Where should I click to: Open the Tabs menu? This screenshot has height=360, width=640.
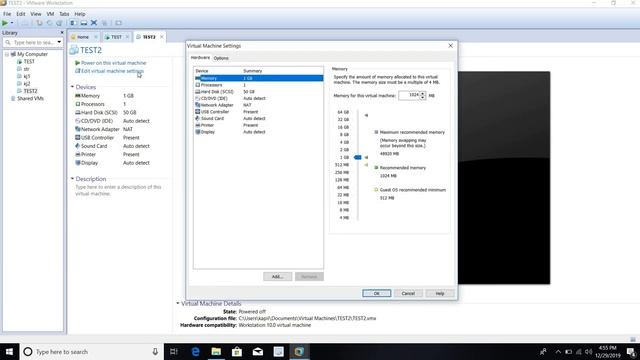pos(64,14)
